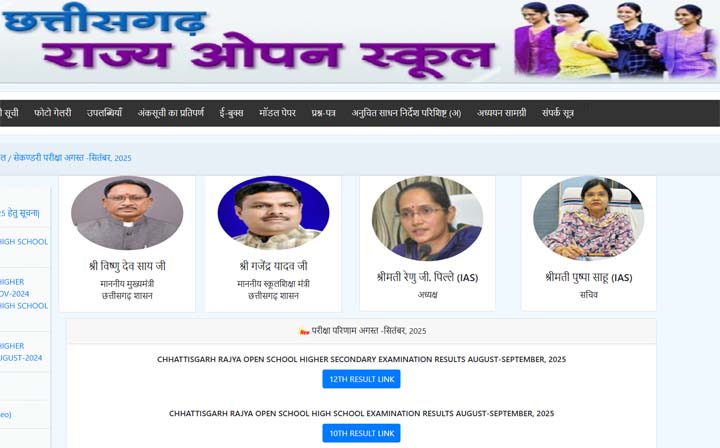
Task: Click the 10TH RESULT LINK button
Action: [x=361, y=433]
